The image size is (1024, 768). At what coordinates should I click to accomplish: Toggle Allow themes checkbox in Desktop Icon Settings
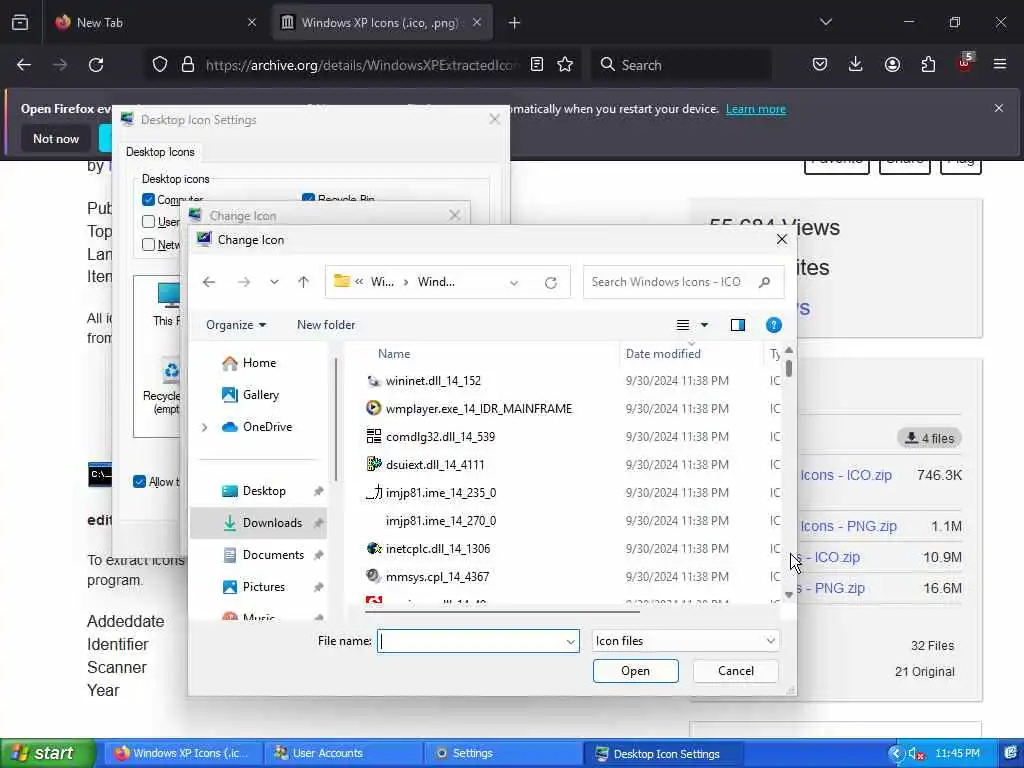tap(139, 482)
